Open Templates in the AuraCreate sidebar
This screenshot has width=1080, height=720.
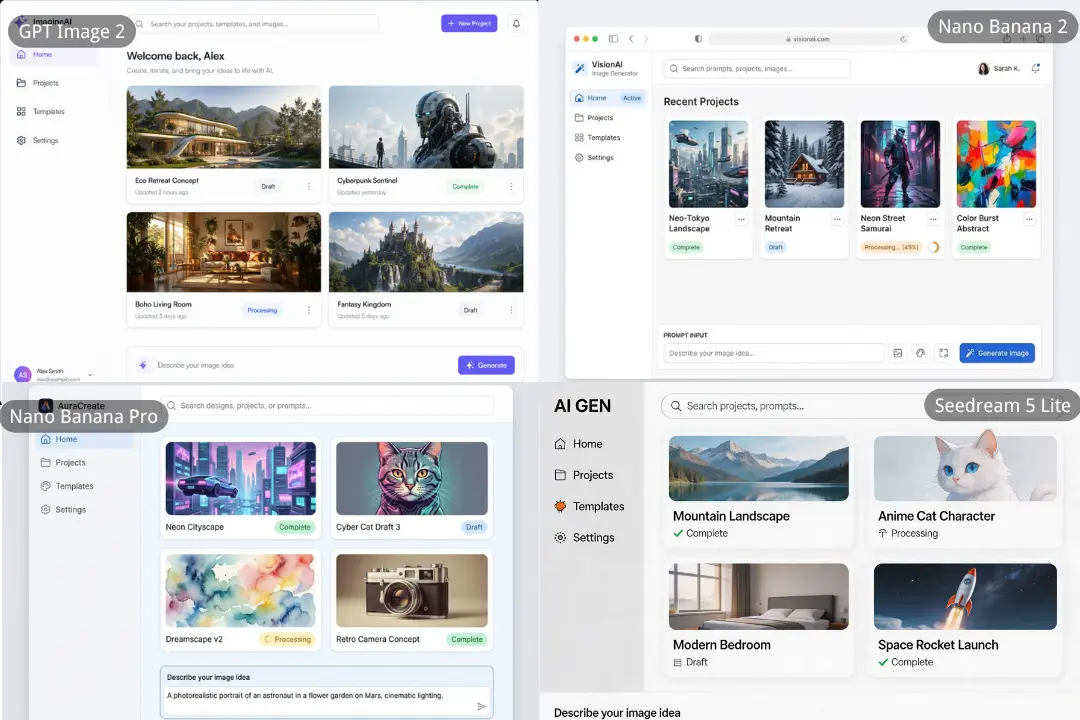(x=67, y=486)
